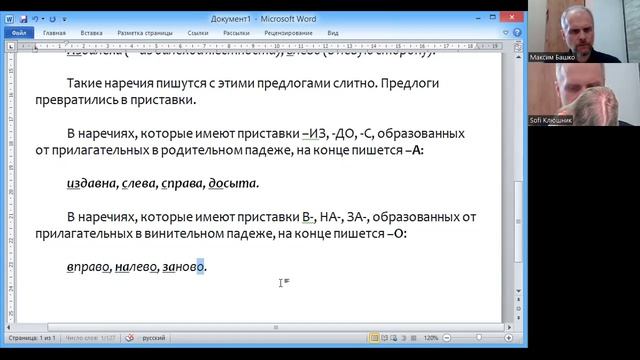The image size is (640, 360).
Task: Click the vertical scrollbar thumb
Action: point(518,222)
